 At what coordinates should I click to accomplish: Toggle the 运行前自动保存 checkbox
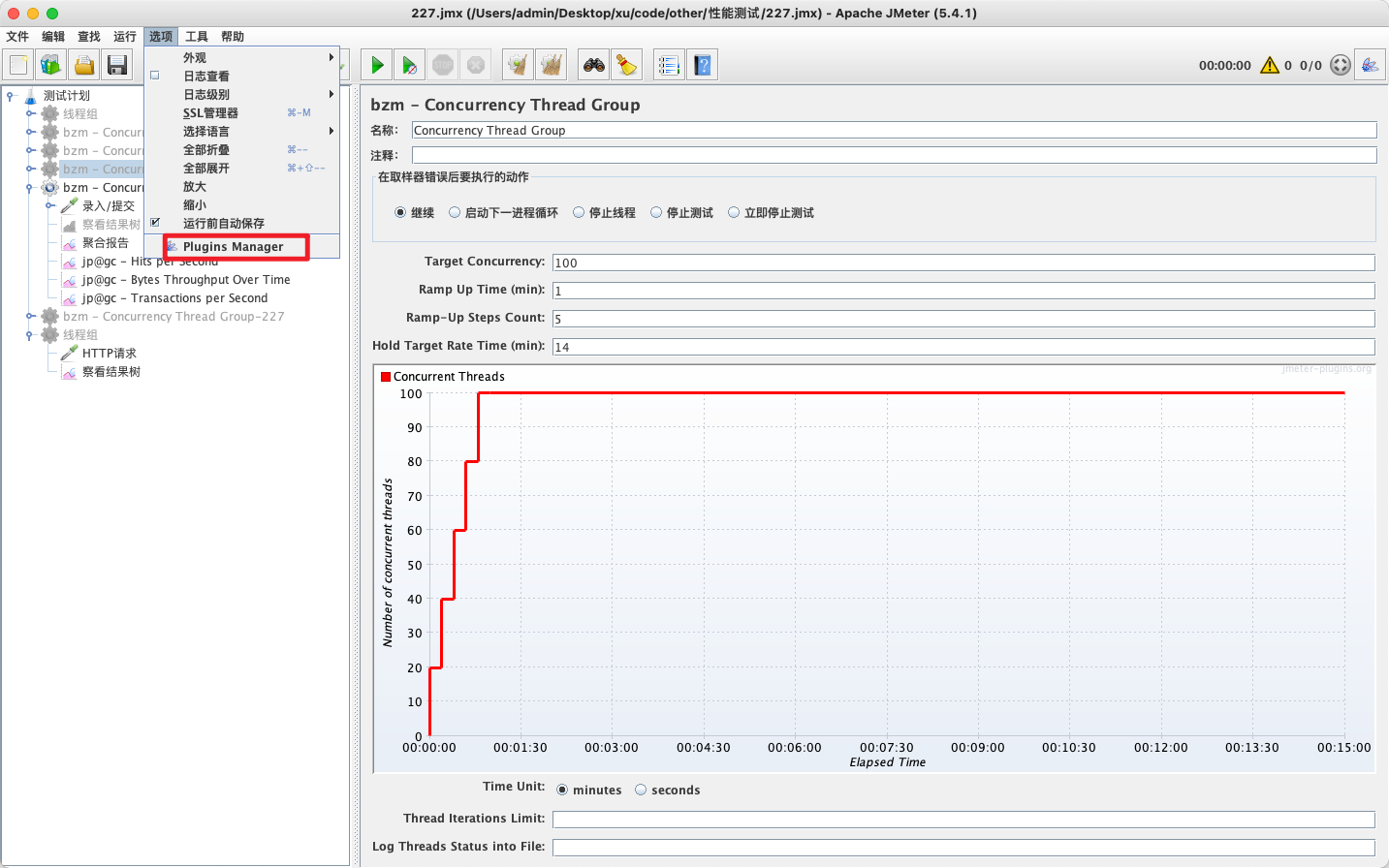point(155,223)
